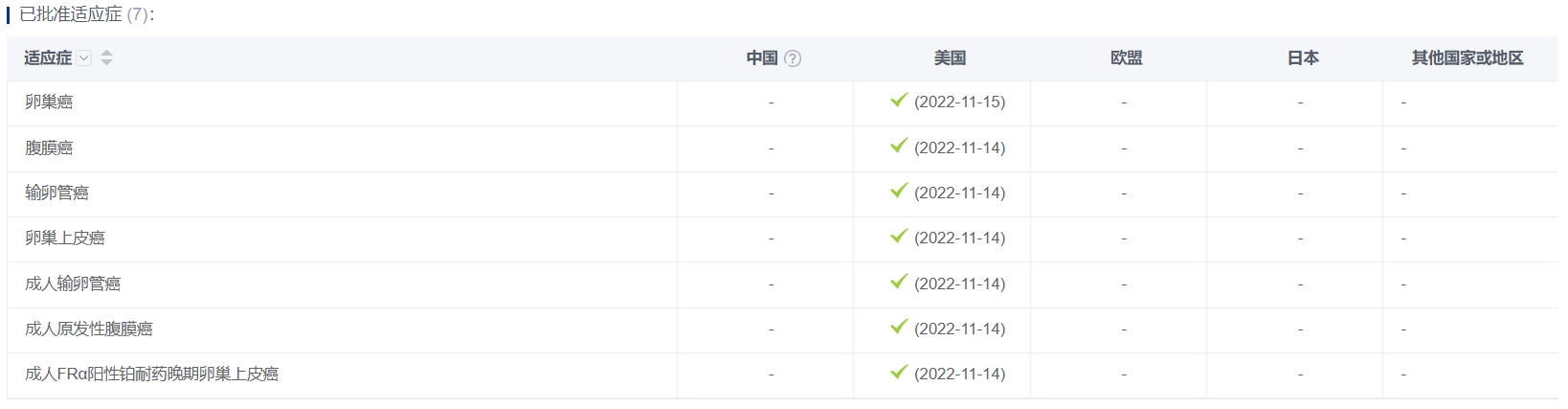Open the 适应症 column filter dropdown
This screenshot has width=1568, height=409.
84,58
